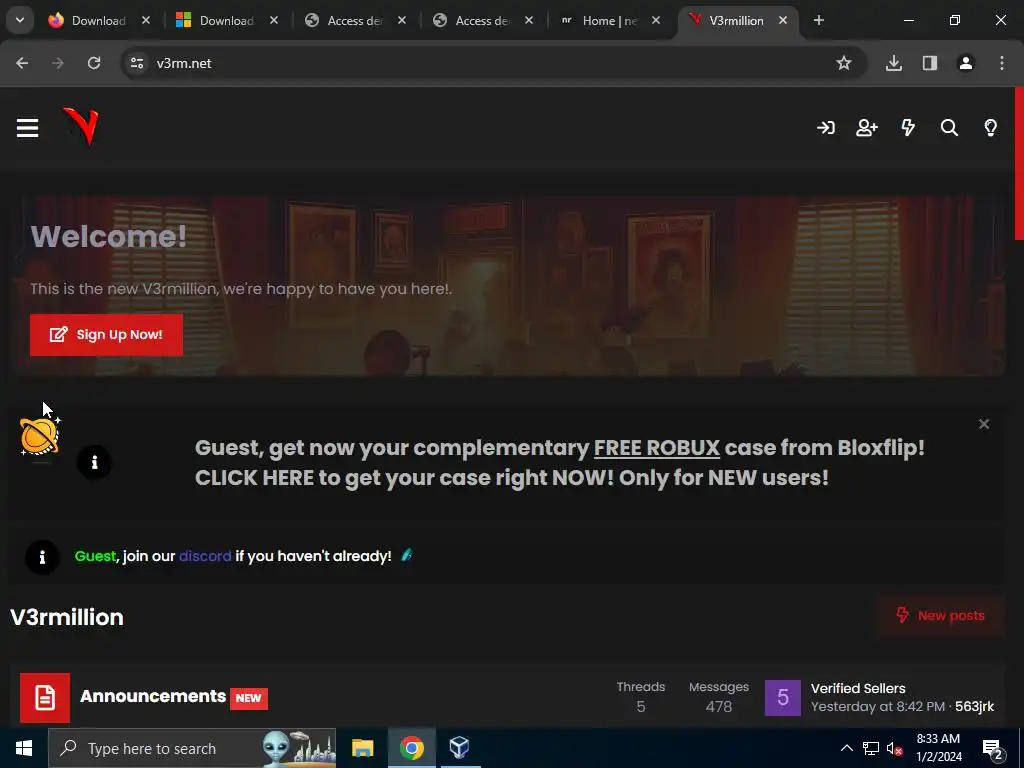The height and width of the screenshot is (768, 1024).
Task: Click the log in arrow icon
Action: point(825,128)
